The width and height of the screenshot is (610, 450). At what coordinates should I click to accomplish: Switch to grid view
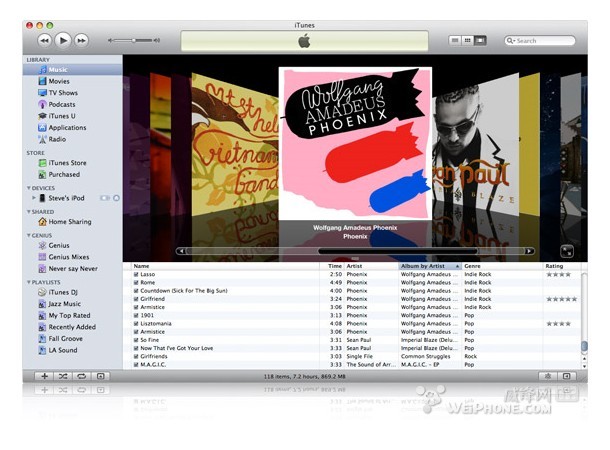[468, 40]
